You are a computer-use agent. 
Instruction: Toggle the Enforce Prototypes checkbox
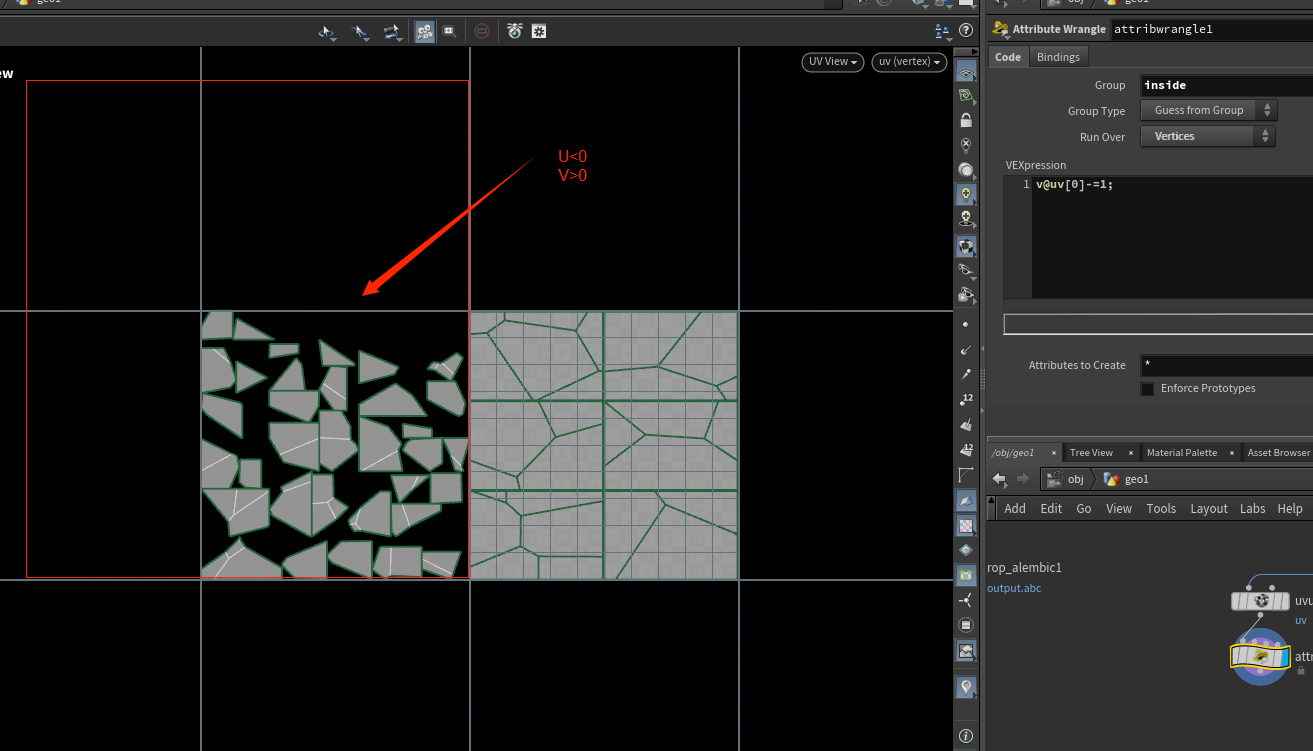[1147, 388]
